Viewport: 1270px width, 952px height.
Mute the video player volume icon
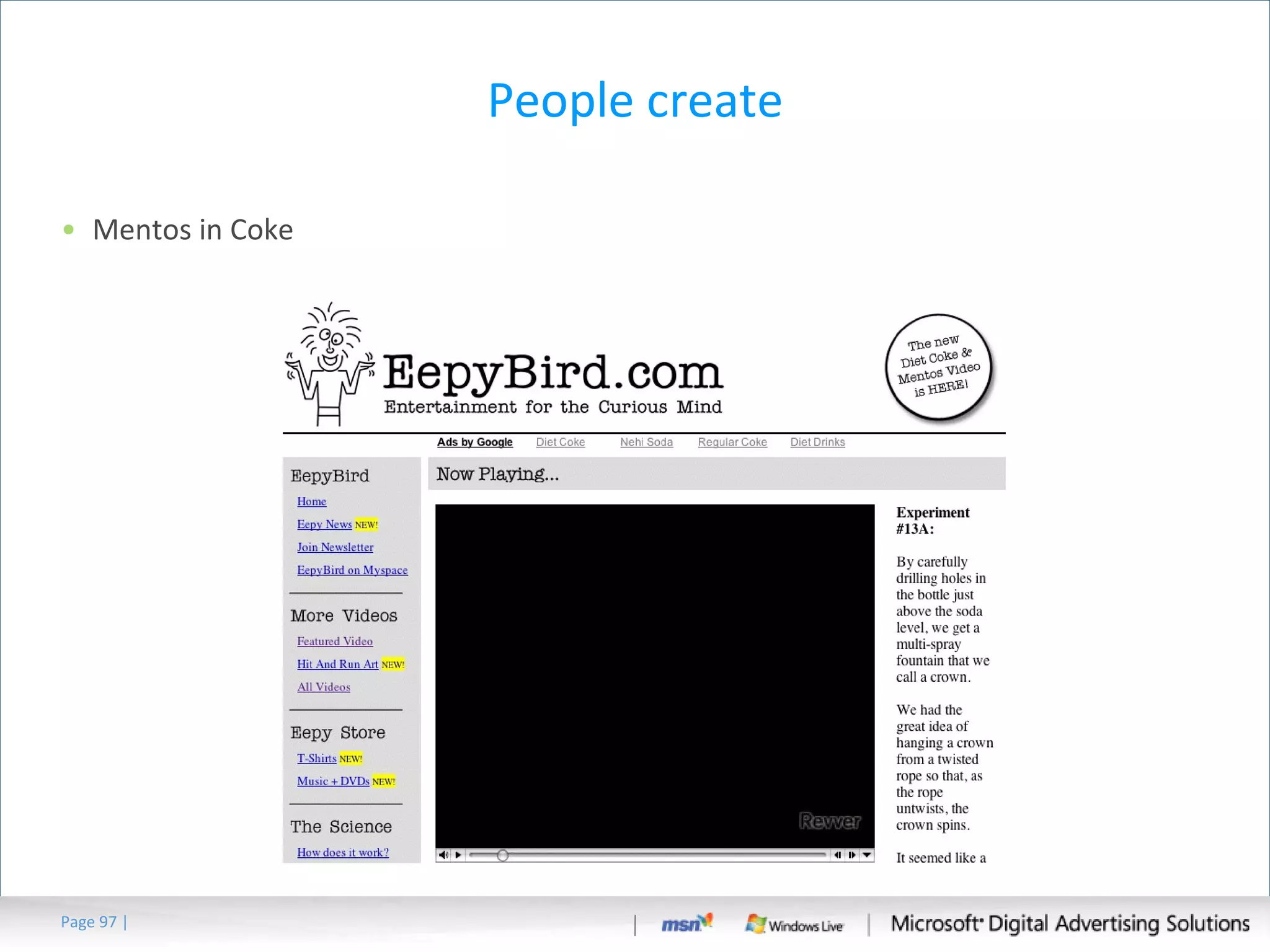click(x=443, y=855)
